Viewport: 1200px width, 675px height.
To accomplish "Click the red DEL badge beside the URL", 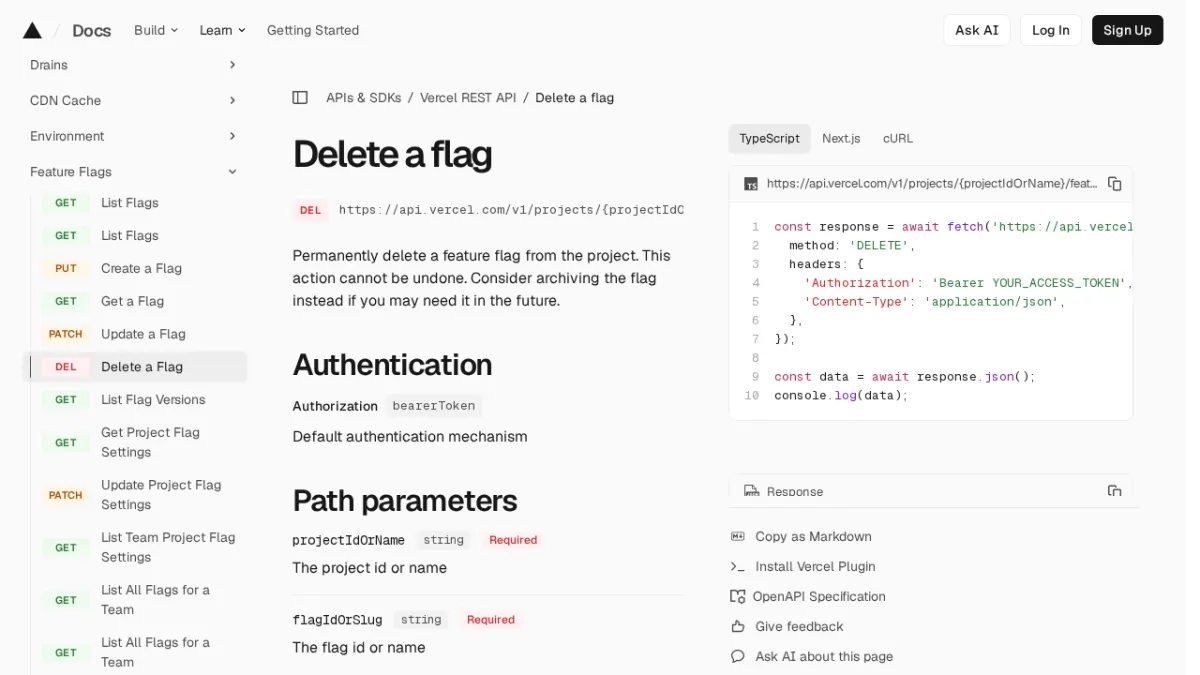I will pos(311,211).
